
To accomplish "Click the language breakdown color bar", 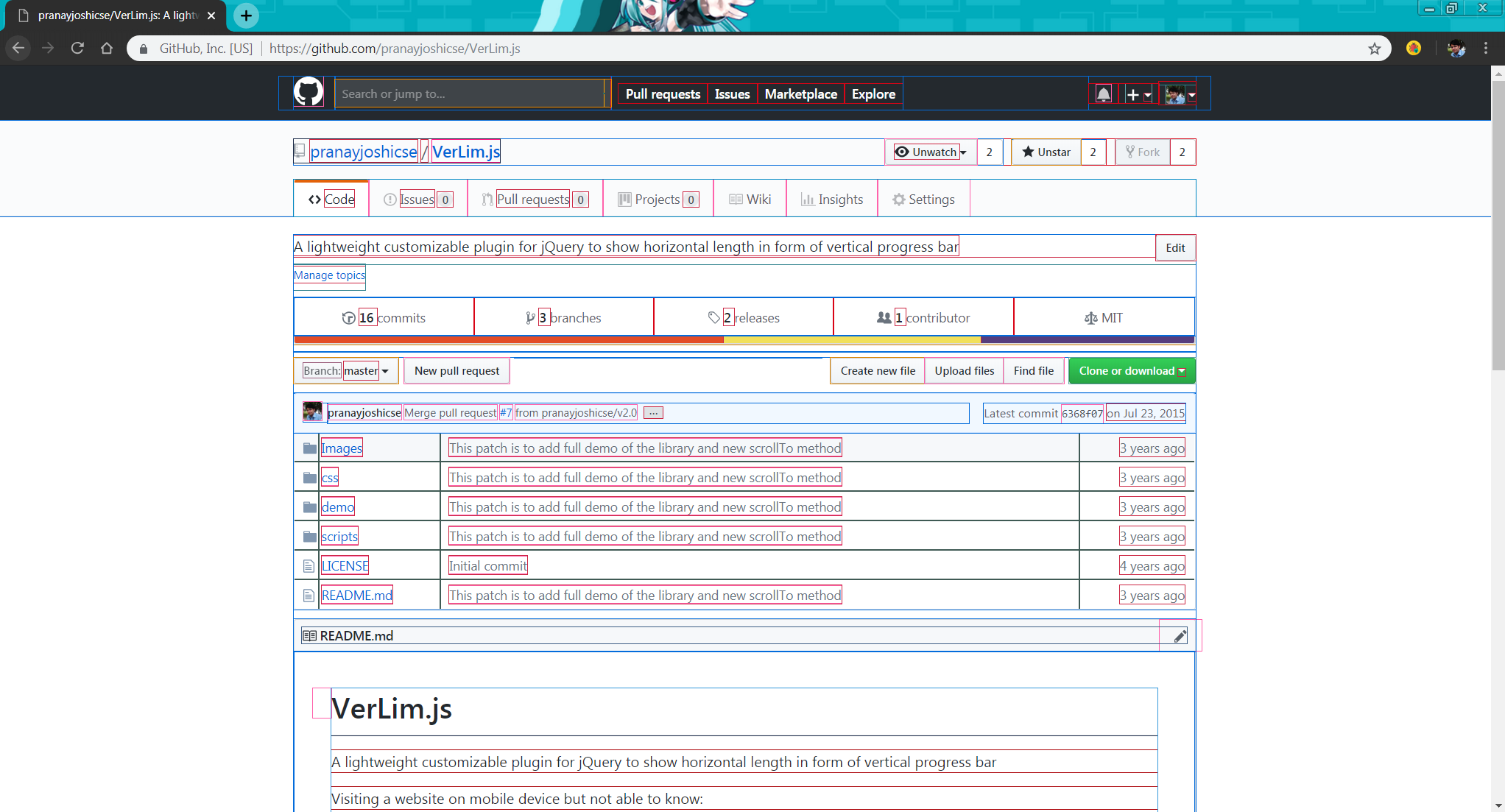I will (x=744, y=340).
